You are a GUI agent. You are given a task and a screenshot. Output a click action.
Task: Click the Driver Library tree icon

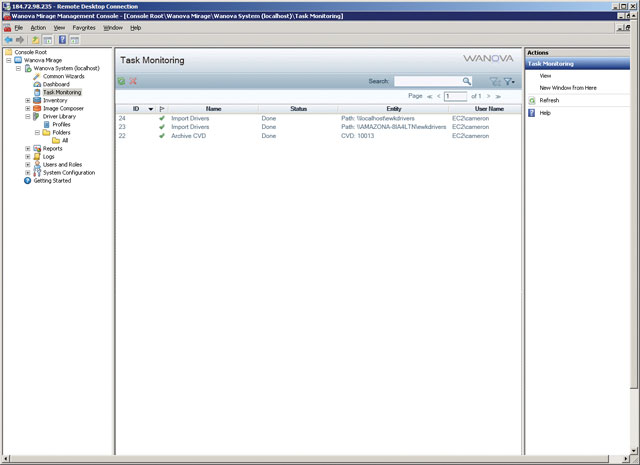click(x=36, y=116)
